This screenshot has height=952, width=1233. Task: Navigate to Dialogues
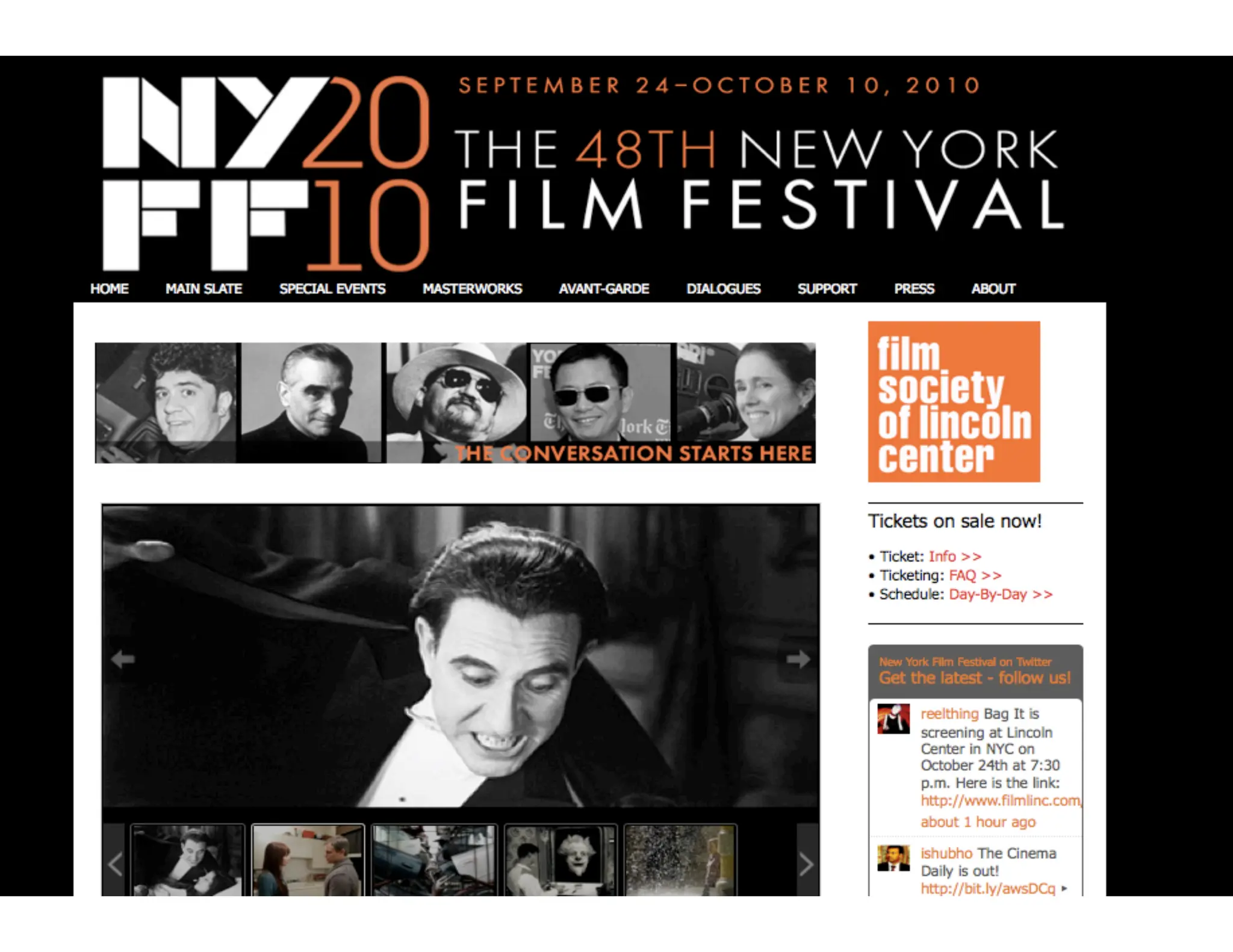724,289
